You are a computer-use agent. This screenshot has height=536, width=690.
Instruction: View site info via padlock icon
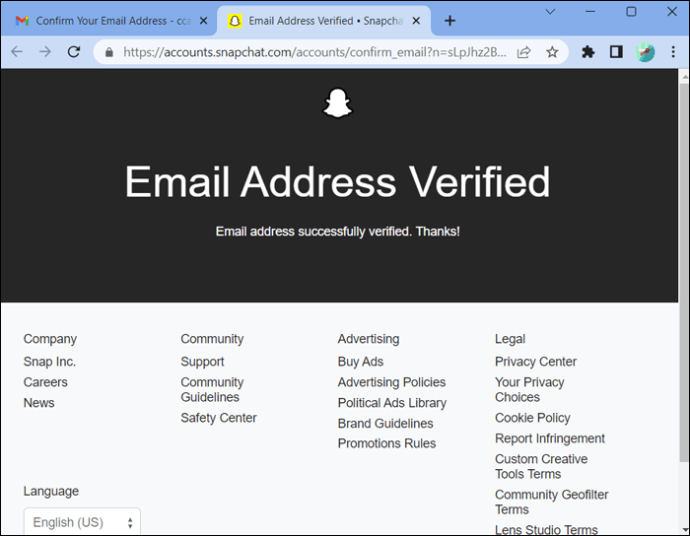(109, 52)
